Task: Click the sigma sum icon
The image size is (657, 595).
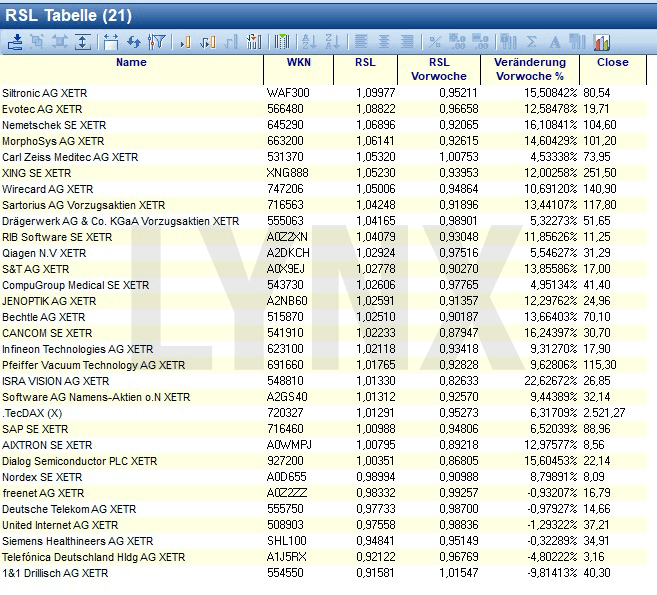Action: [531, 42]
